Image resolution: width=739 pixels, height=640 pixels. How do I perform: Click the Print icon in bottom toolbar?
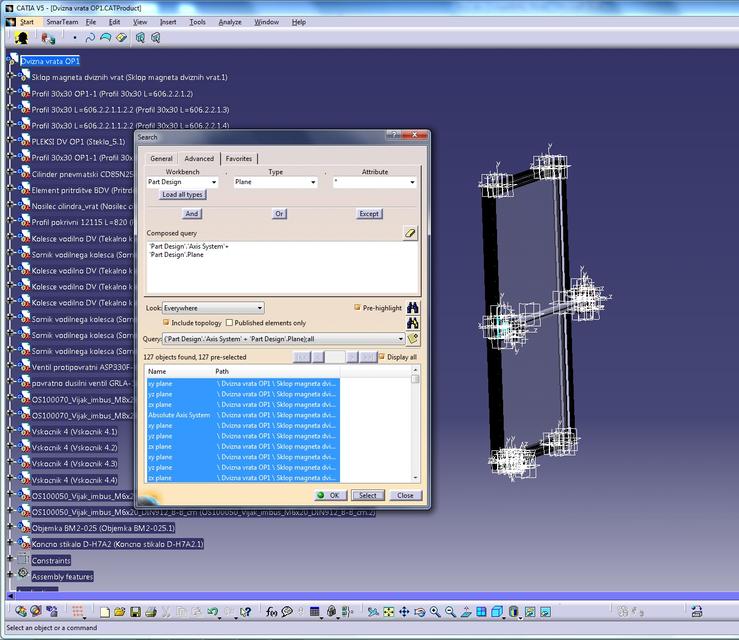pos(151,612)
